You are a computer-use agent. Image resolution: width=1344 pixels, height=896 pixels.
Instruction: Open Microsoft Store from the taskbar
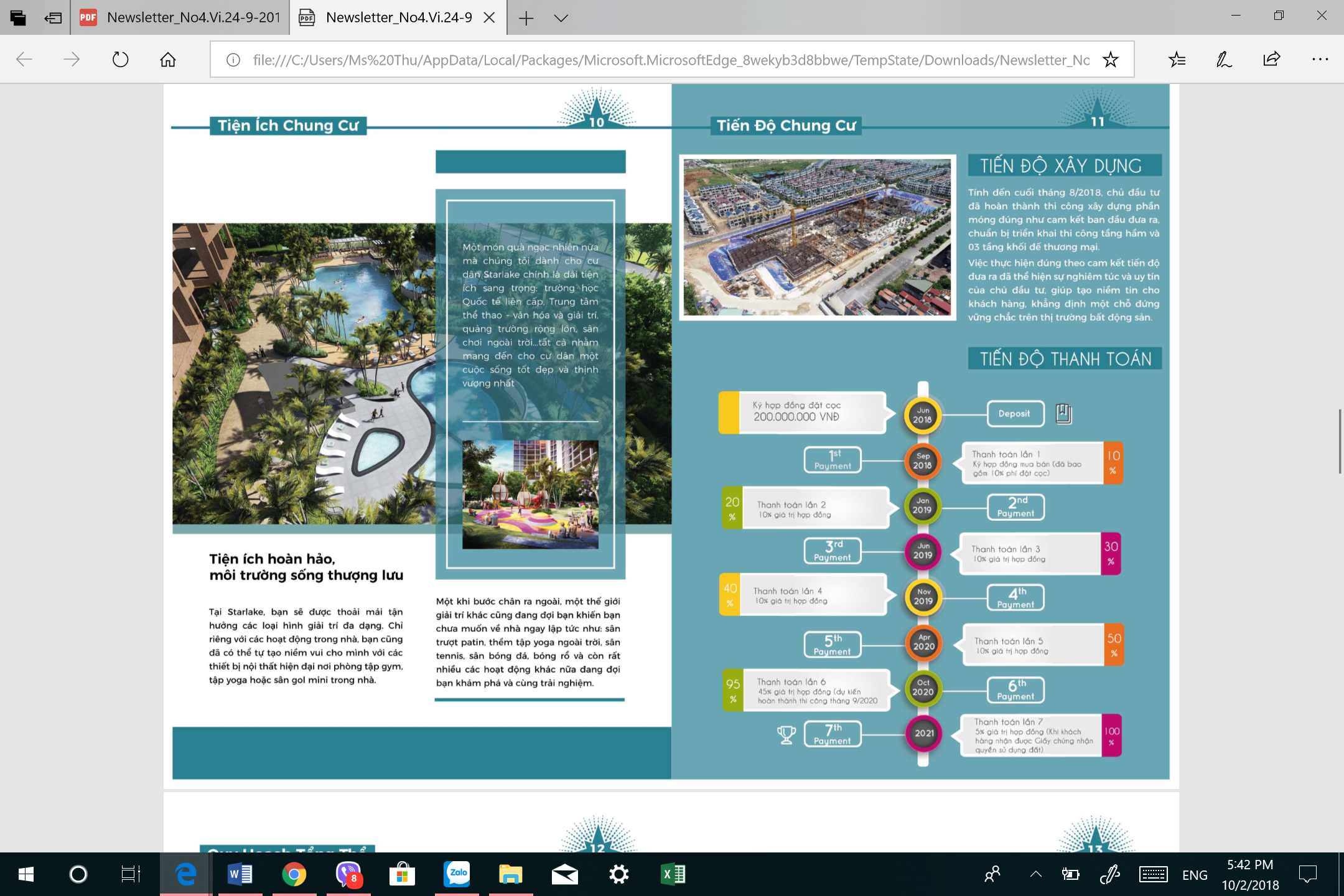point(403,874)
